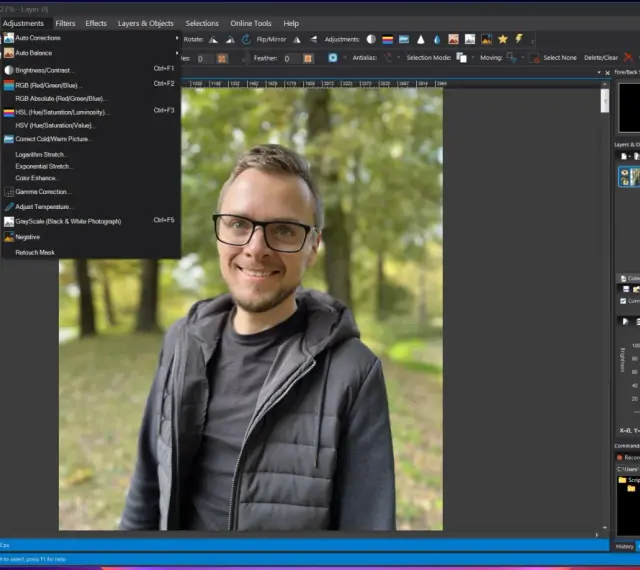Click the orange icon beside Feather value

[x=308, y=59]
